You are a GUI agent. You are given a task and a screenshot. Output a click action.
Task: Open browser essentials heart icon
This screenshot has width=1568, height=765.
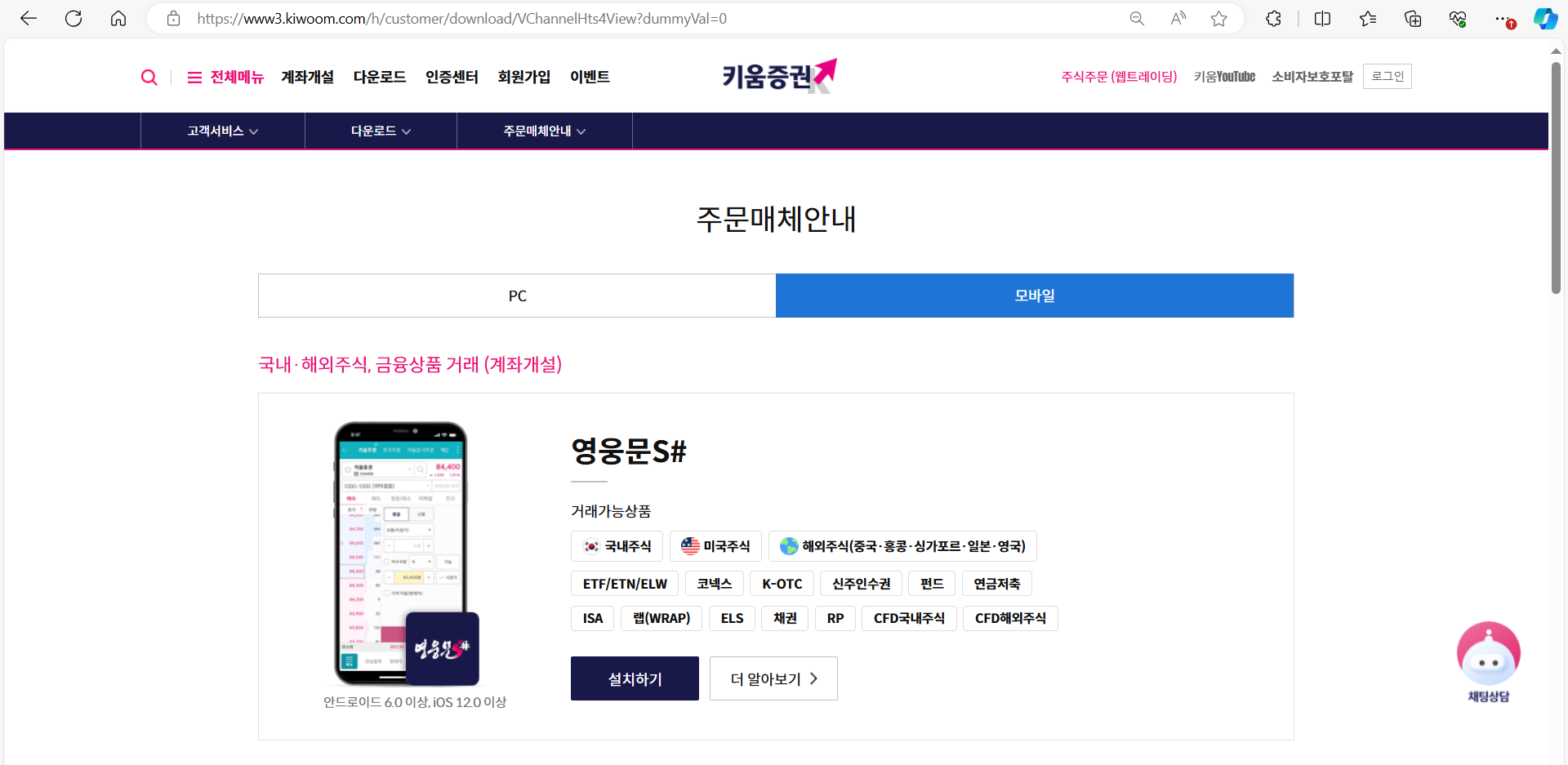[1458, 18]
